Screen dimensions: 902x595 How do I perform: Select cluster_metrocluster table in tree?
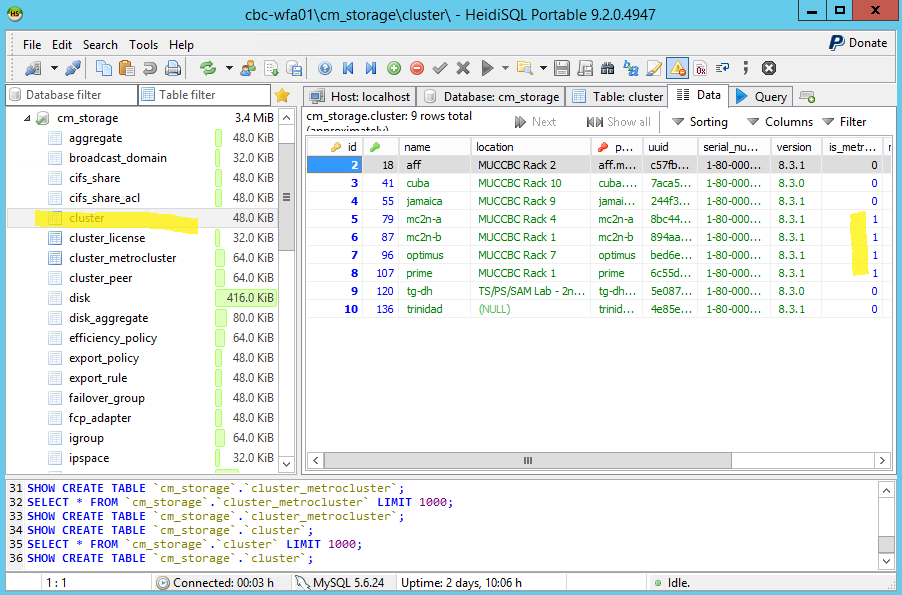point(122,258)
